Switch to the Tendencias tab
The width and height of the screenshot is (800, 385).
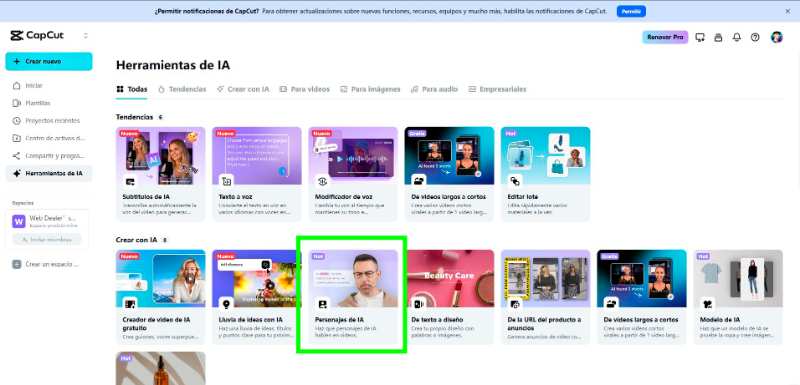pos(182,89)
